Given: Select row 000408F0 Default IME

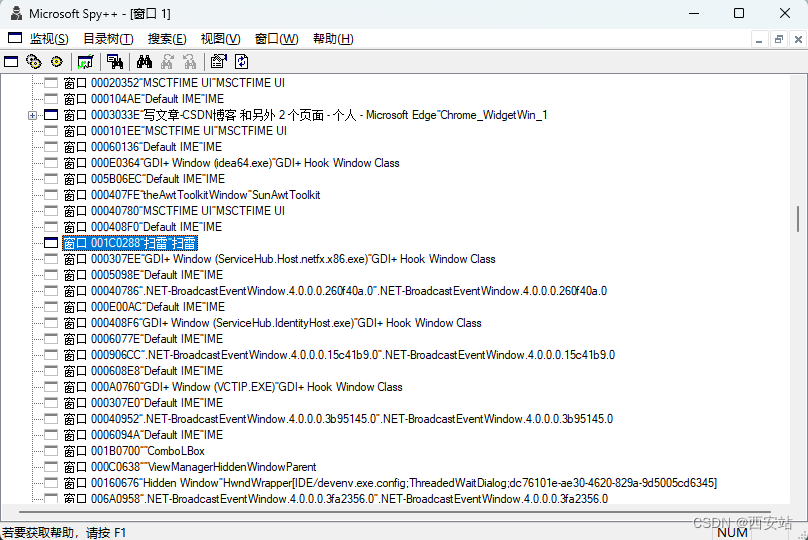Looking at the screenshot, I should (143, 227).
